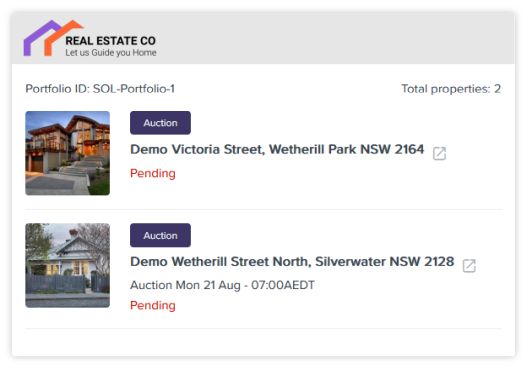Click Auction badge for Silverwater listing

pos(160,235)
